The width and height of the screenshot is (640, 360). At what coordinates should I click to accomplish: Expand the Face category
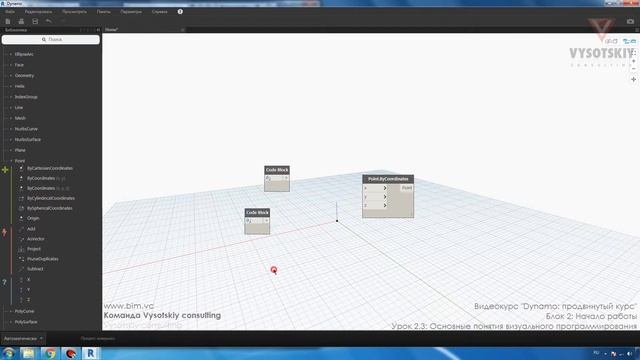click(x=19, y=65)
